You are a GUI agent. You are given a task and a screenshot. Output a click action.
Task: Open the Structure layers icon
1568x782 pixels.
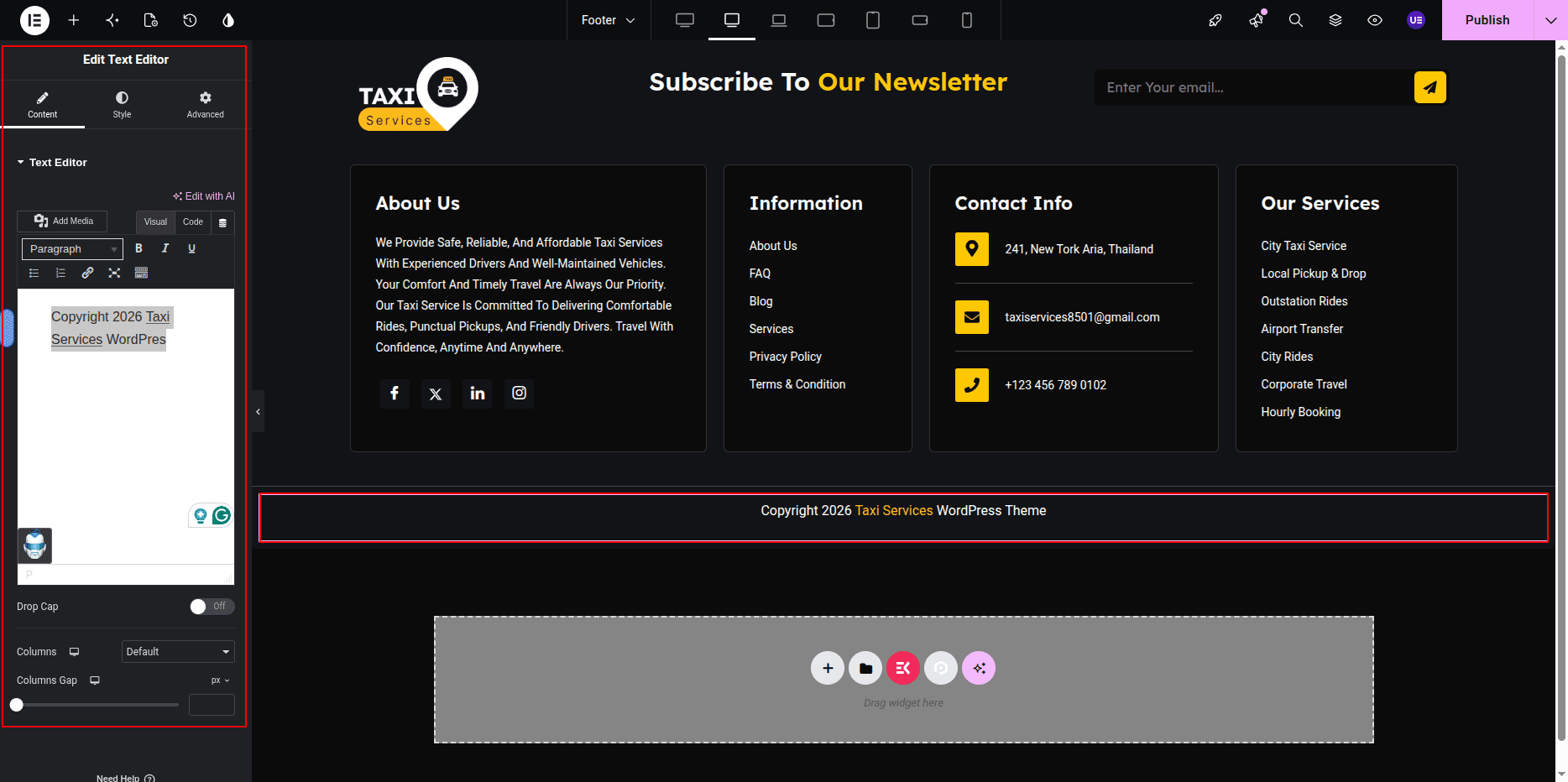click(x=1335, y=20)
